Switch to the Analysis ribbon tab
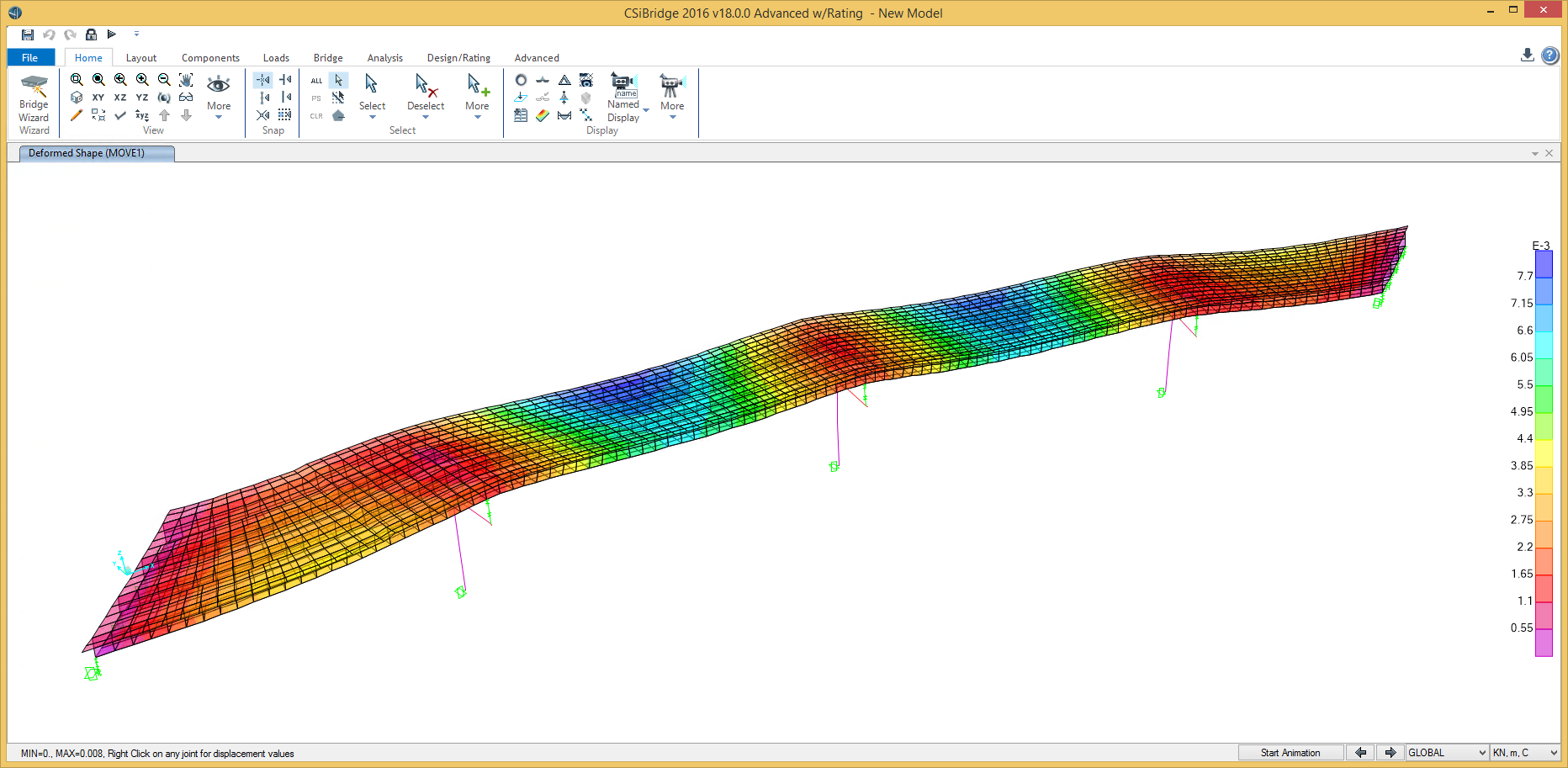 click(384, 58)
